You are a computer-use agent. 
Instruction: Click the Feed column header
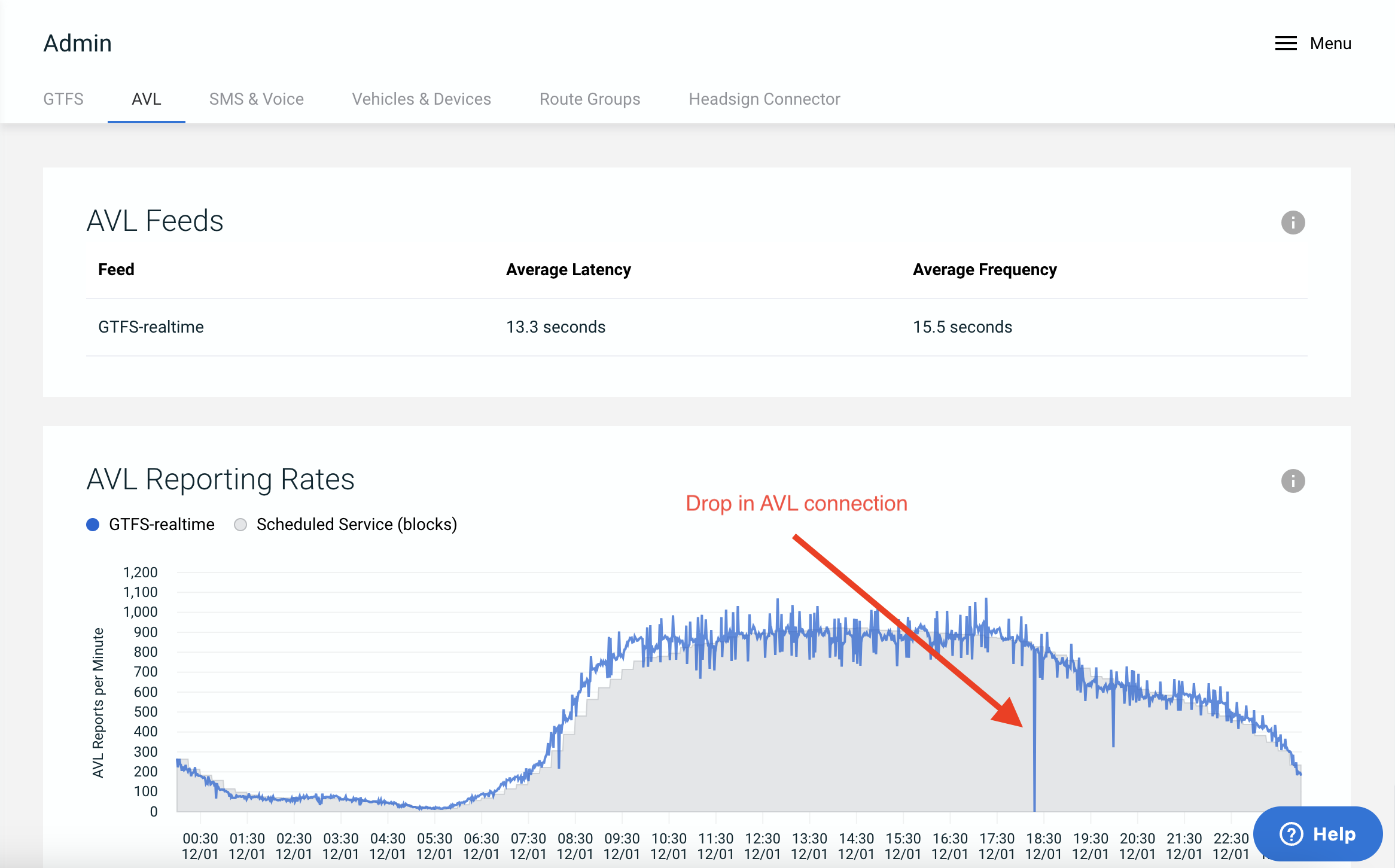pos(116,270)
